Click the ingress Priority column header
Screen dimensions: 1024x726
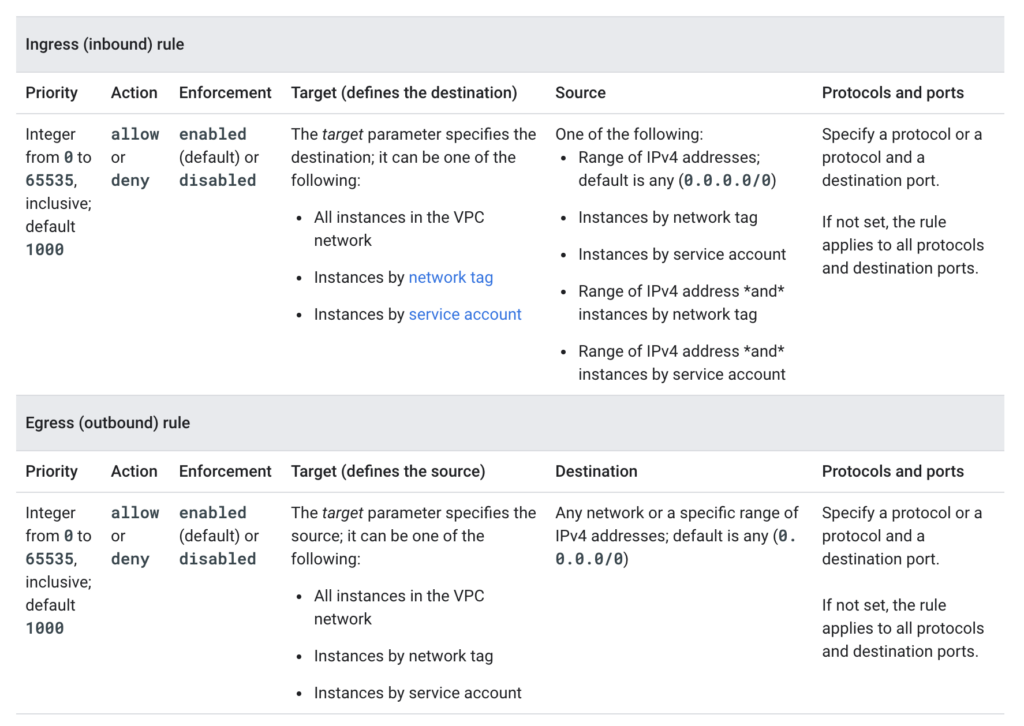click(x=51, y=93)
